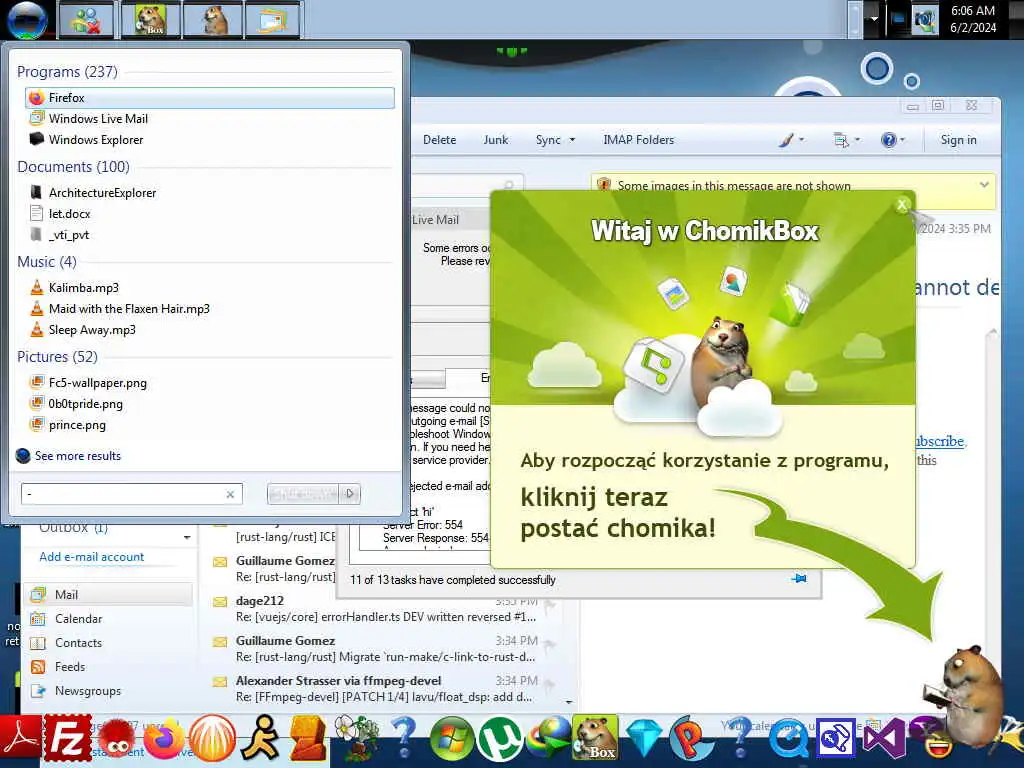This screenshot has width=1024, height=768.
Task: Launch Plants vs. Zombies dock icon
Action: point(356,738)
